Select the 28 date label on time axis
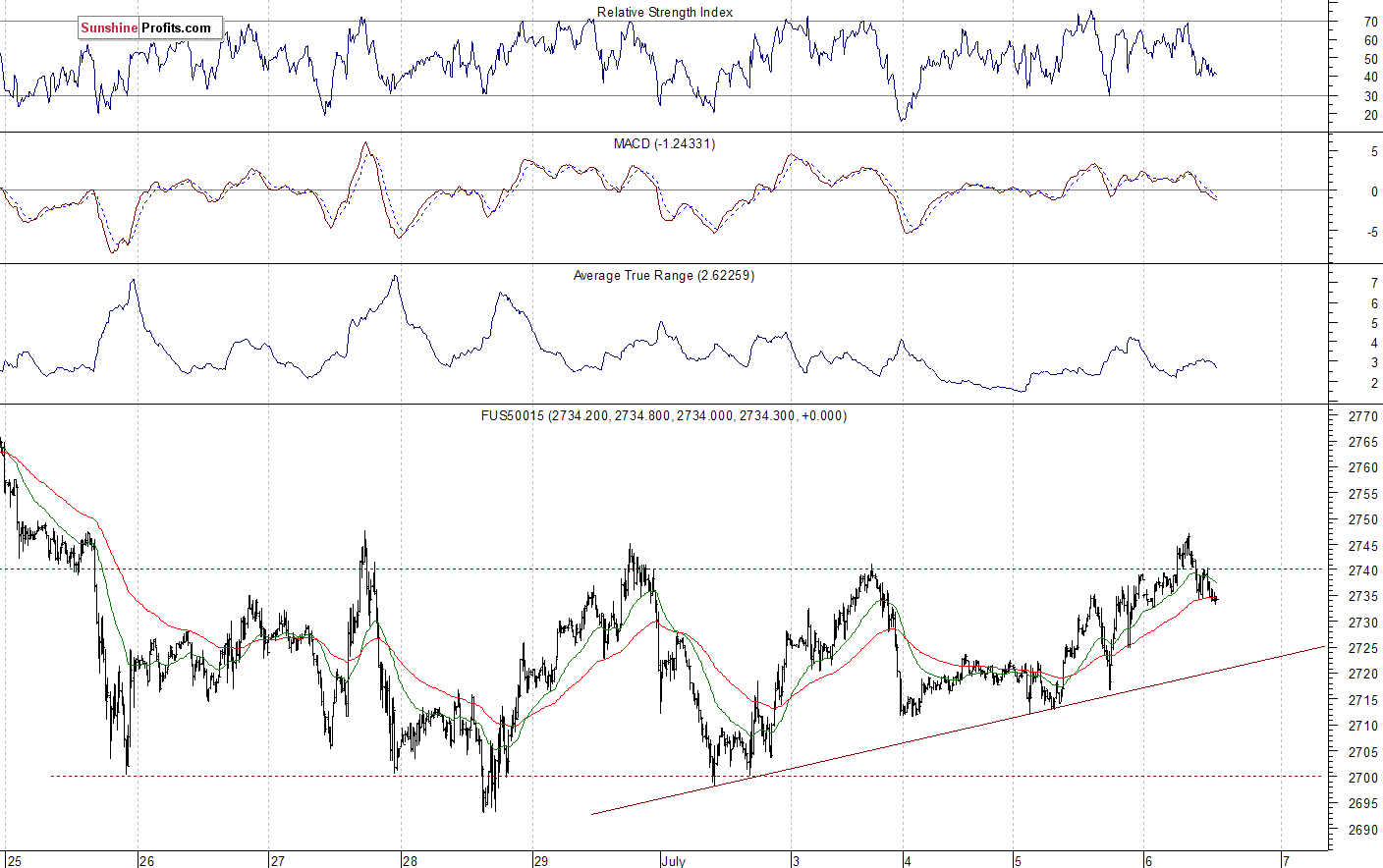This screenshot has height=868, width=1383. pos(410,861)
